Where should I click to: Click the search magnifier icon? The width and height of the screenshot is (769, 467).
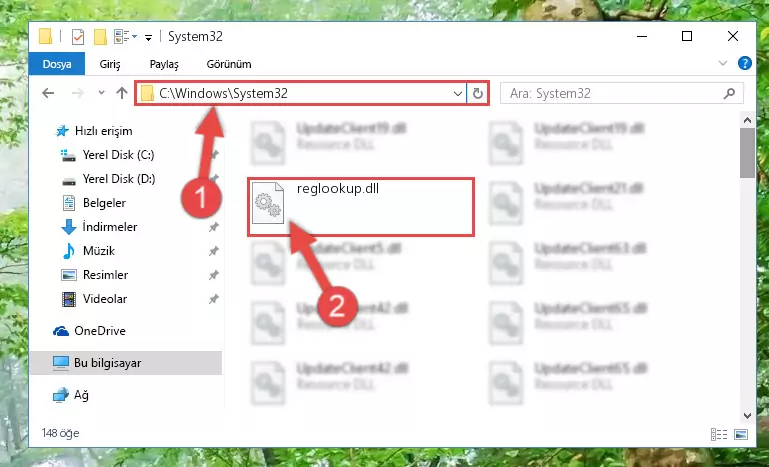729,93
